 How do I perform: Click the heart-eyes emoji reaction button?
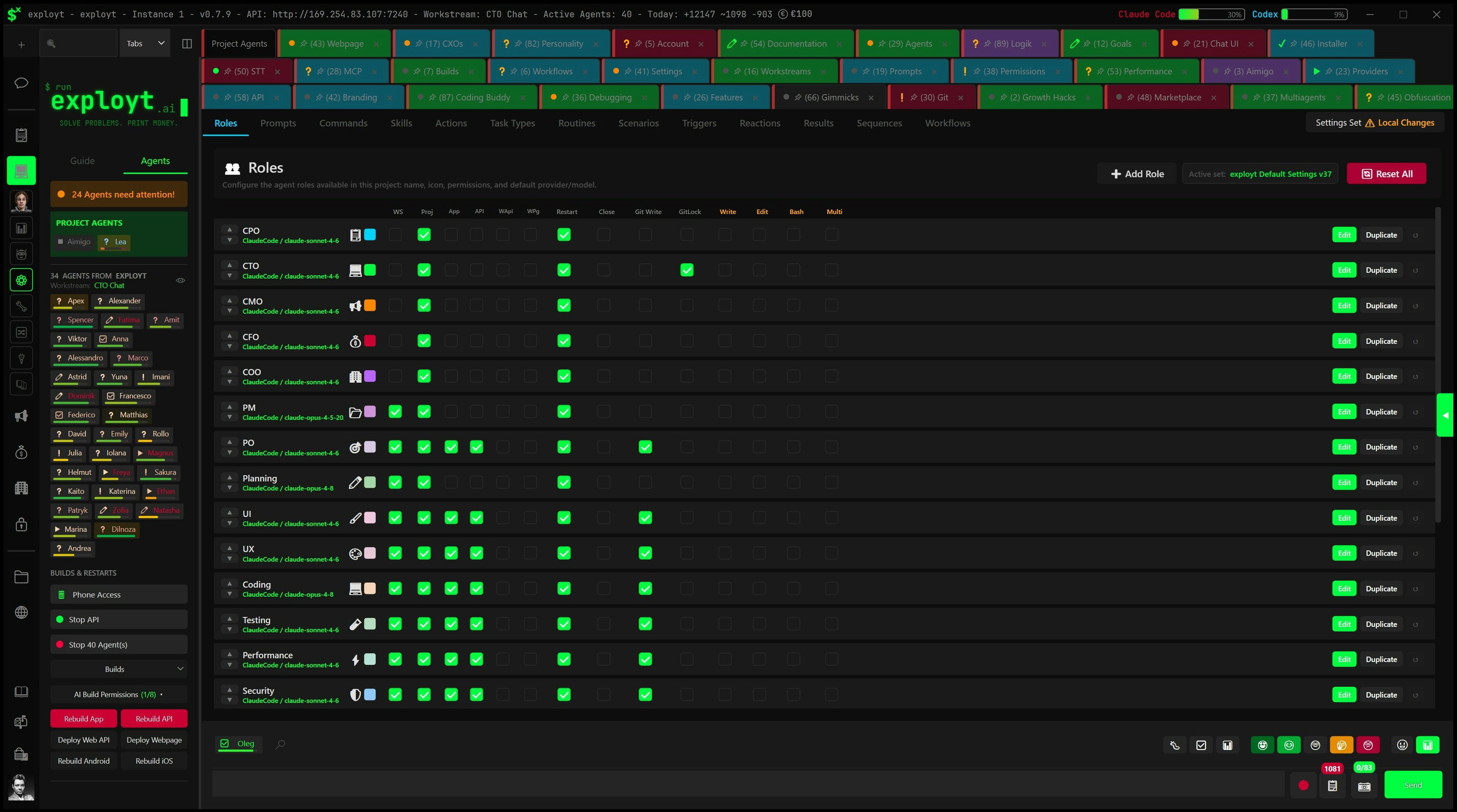1262,745
